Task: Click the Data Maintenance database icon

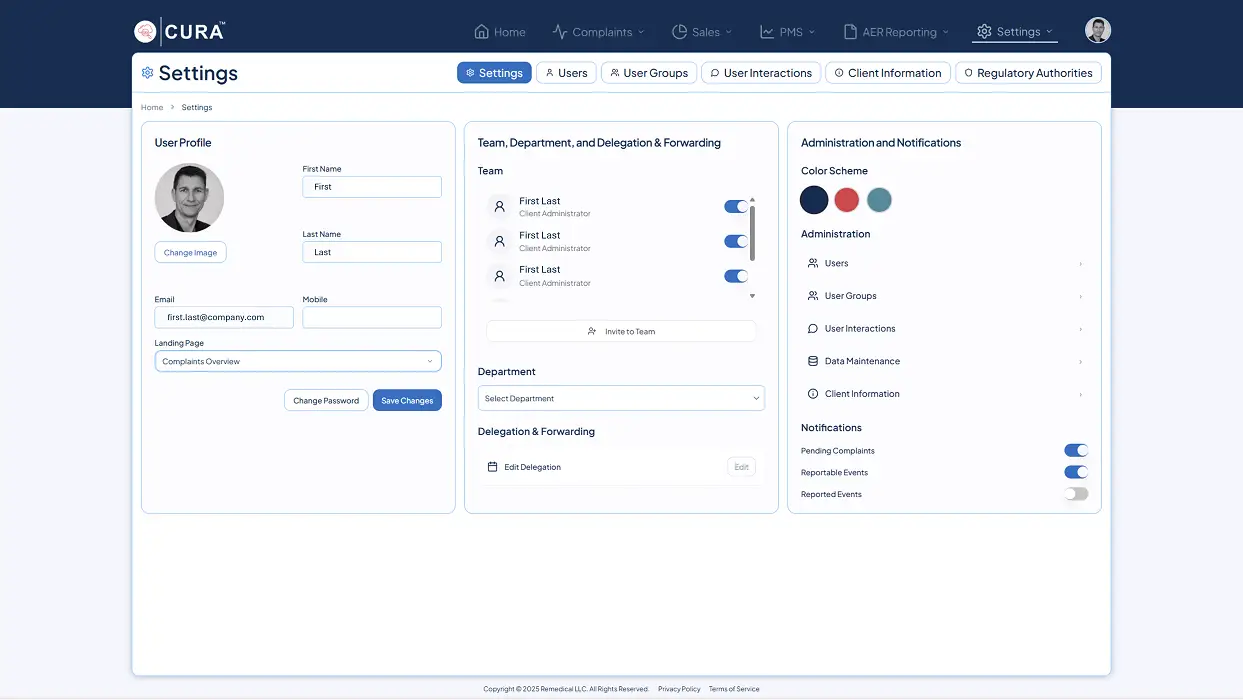Action: pos(813,361)
